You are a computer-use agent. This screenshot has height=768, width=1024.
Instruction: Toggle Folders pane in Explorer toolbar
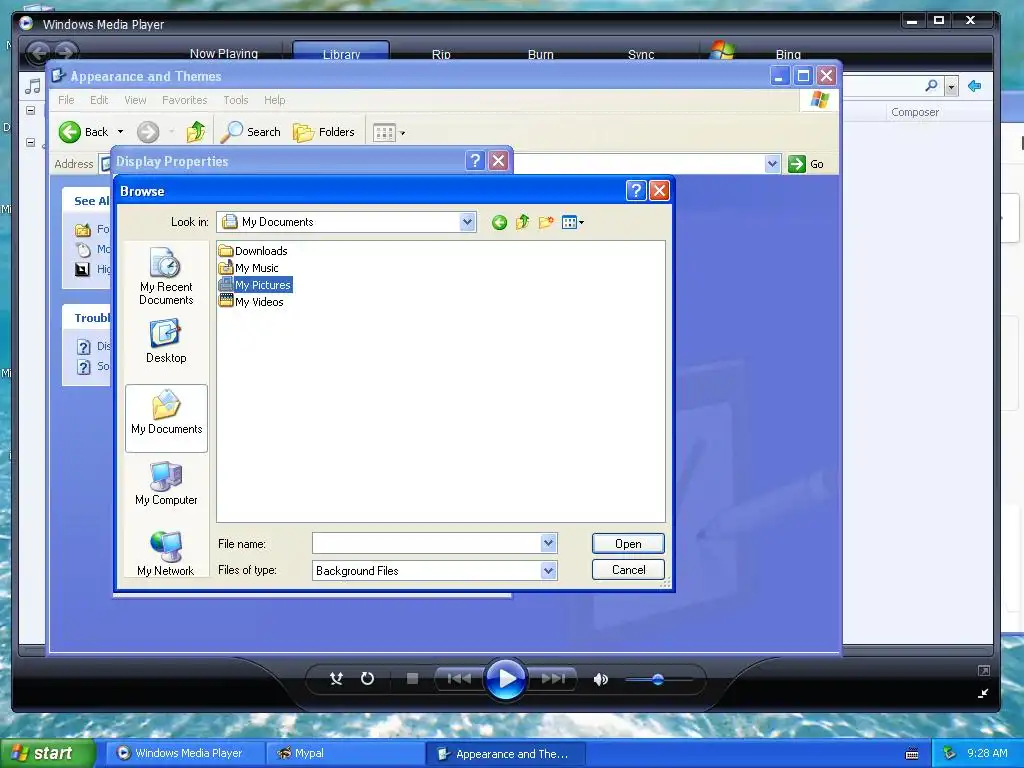click(x=324, y=132)
